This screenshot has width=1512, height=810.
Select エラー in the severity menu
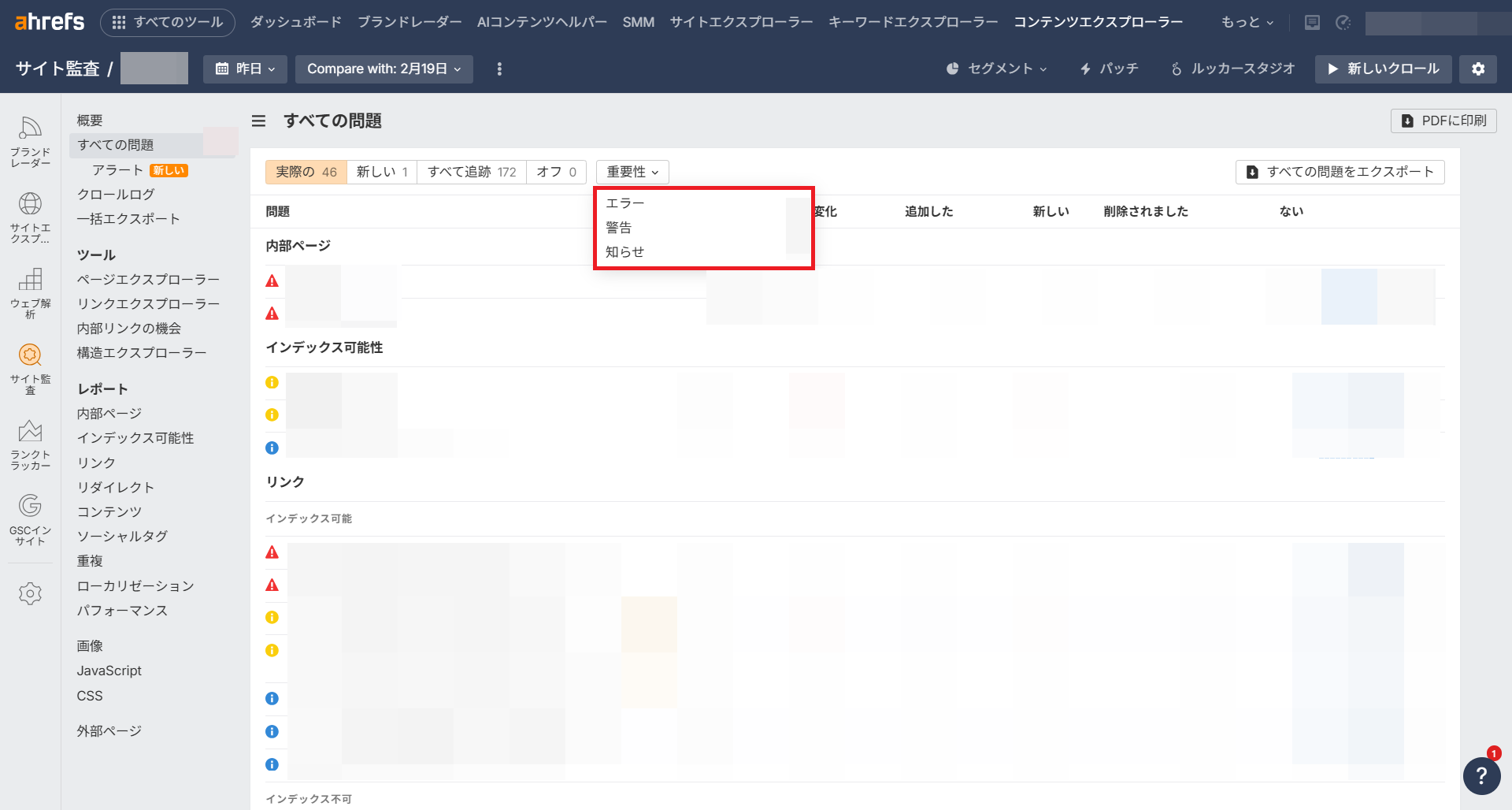pyautogui.click(x=624, y=202)
